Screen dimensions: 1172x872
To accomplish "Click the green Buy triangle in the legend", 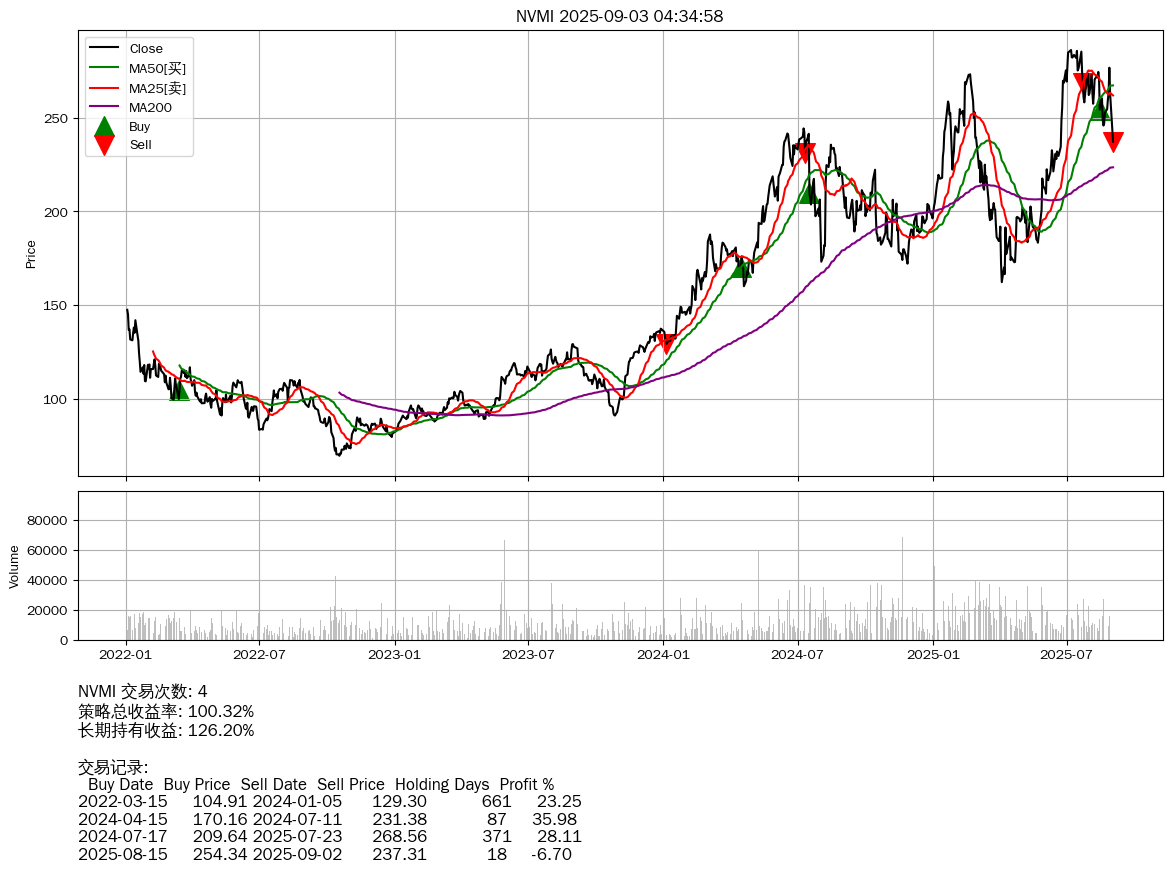I will tap(104, 127).
